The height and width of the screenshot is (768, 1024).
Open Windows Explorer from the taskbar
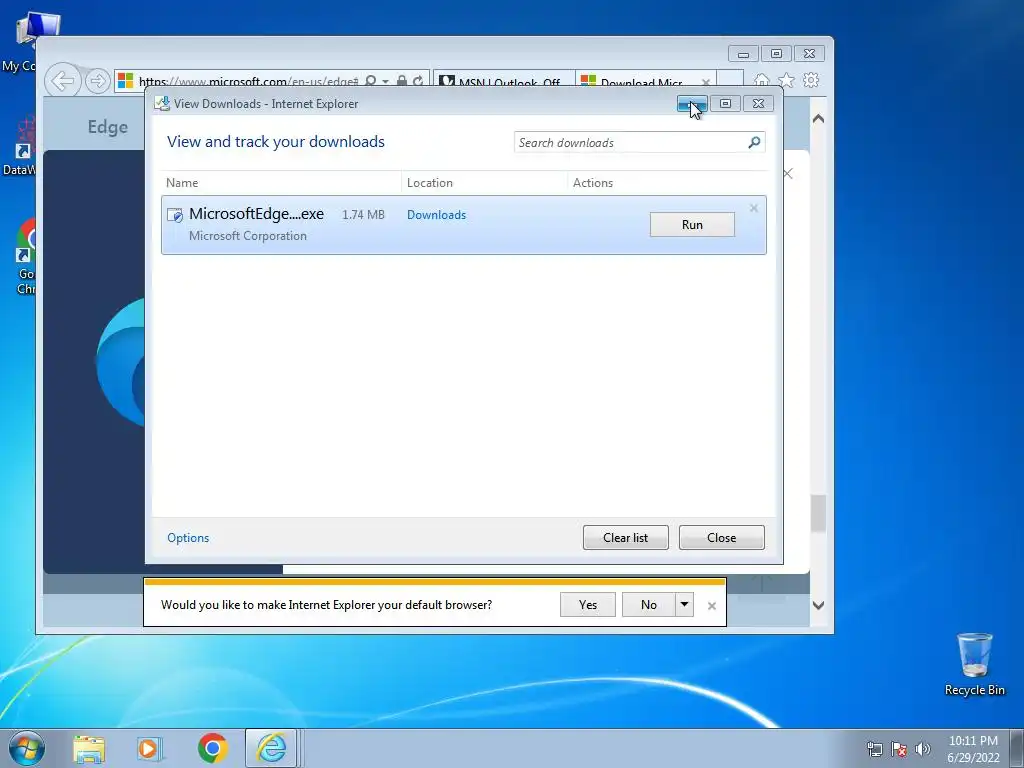pos(89,748)
